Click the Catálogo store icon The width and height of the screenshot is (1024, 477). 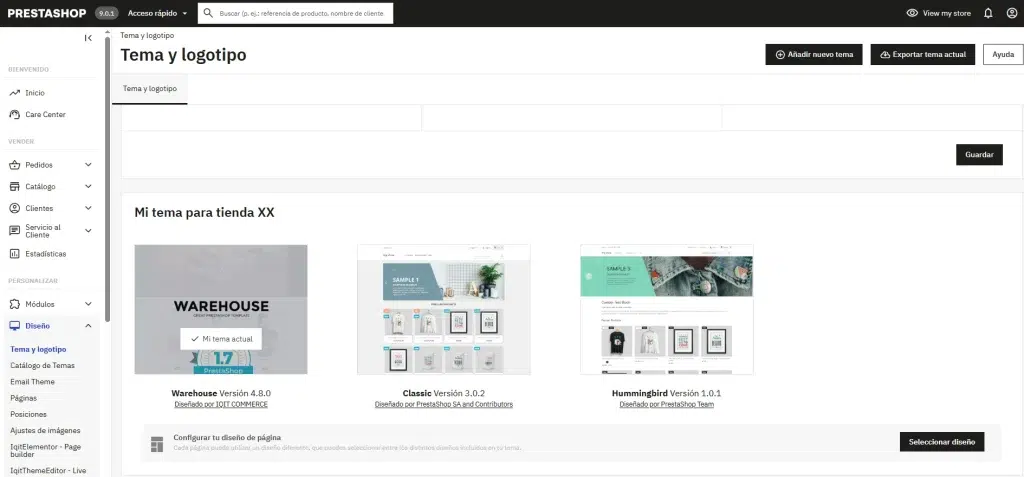pos(14,186)
